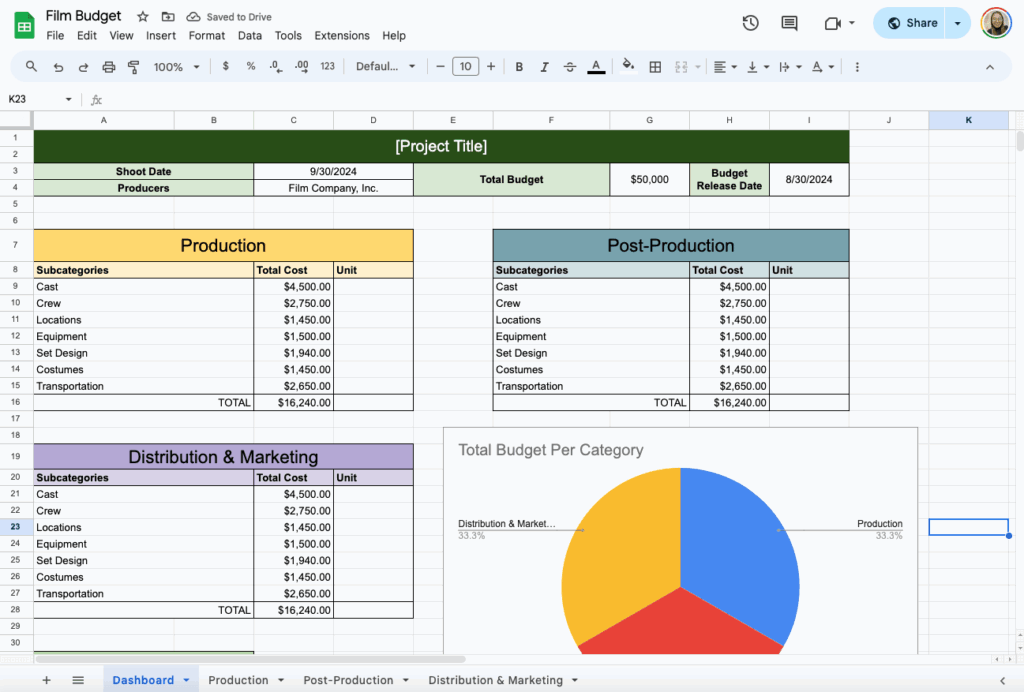Toggle strikethrough formatting

pos(569,66)
